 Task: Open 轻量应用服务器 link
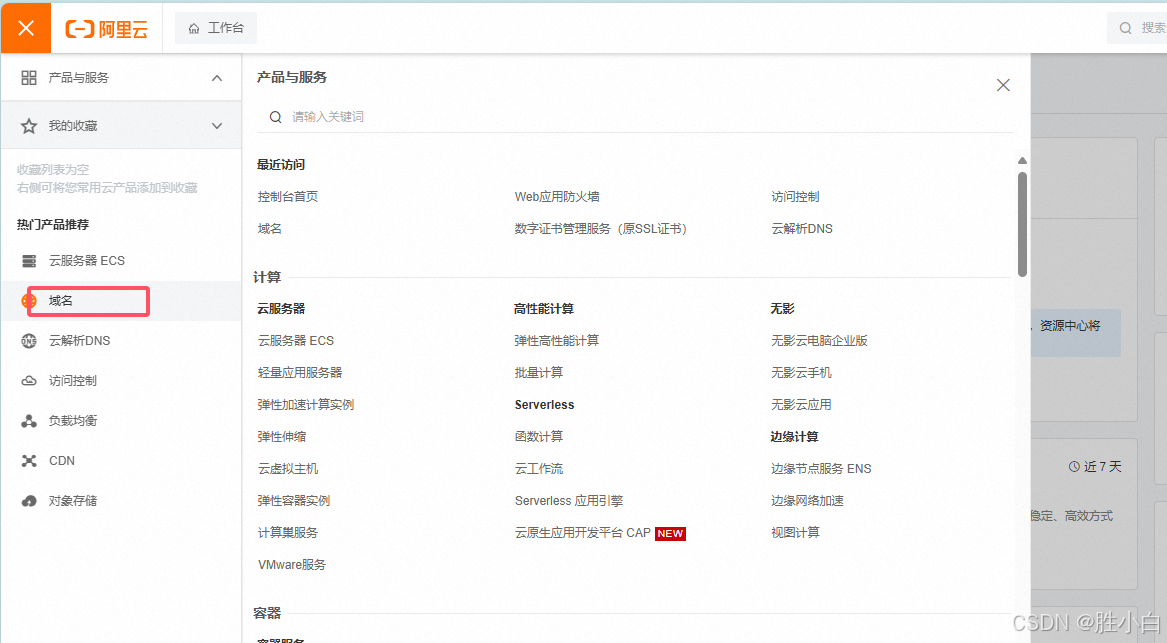[x=300, y=373]
